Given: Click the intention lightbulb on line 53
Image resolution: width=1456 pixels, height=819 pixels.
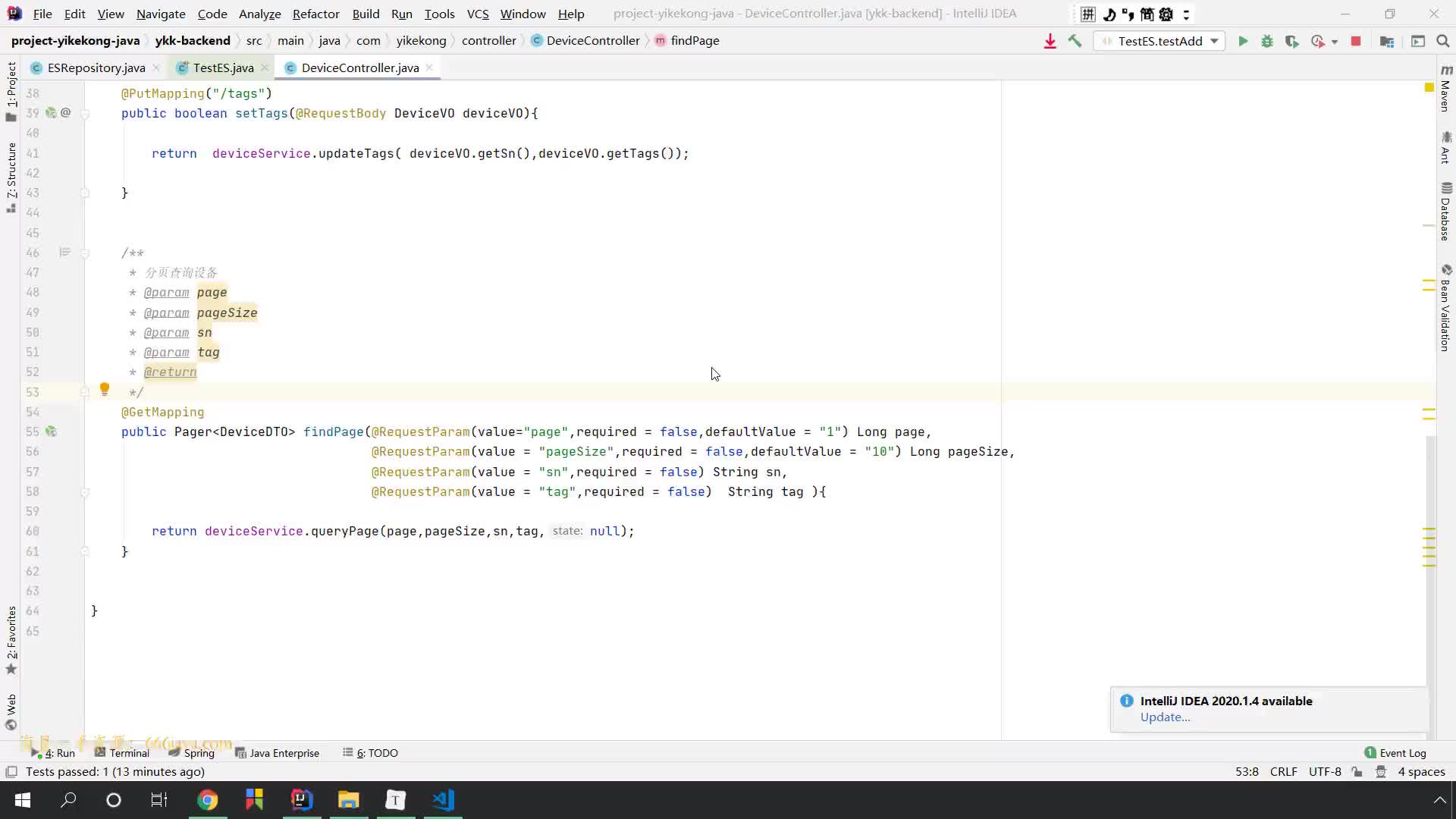Looking at the screenshot, I should point(105,389).
